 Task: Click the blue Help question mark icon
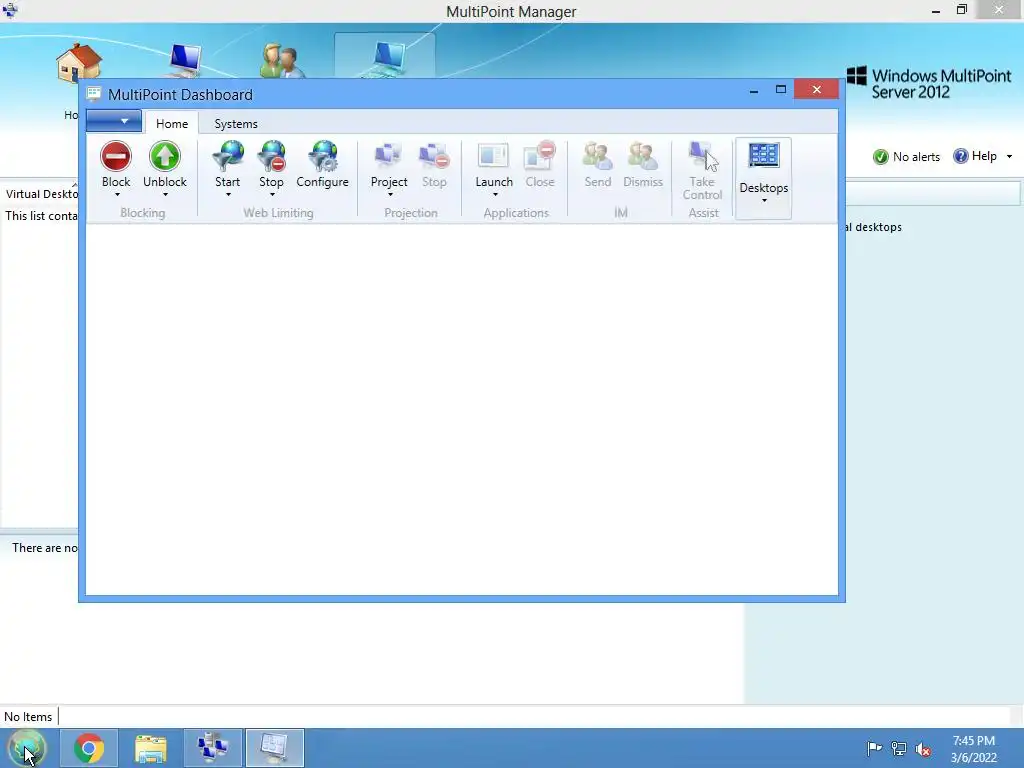[961, 156]
